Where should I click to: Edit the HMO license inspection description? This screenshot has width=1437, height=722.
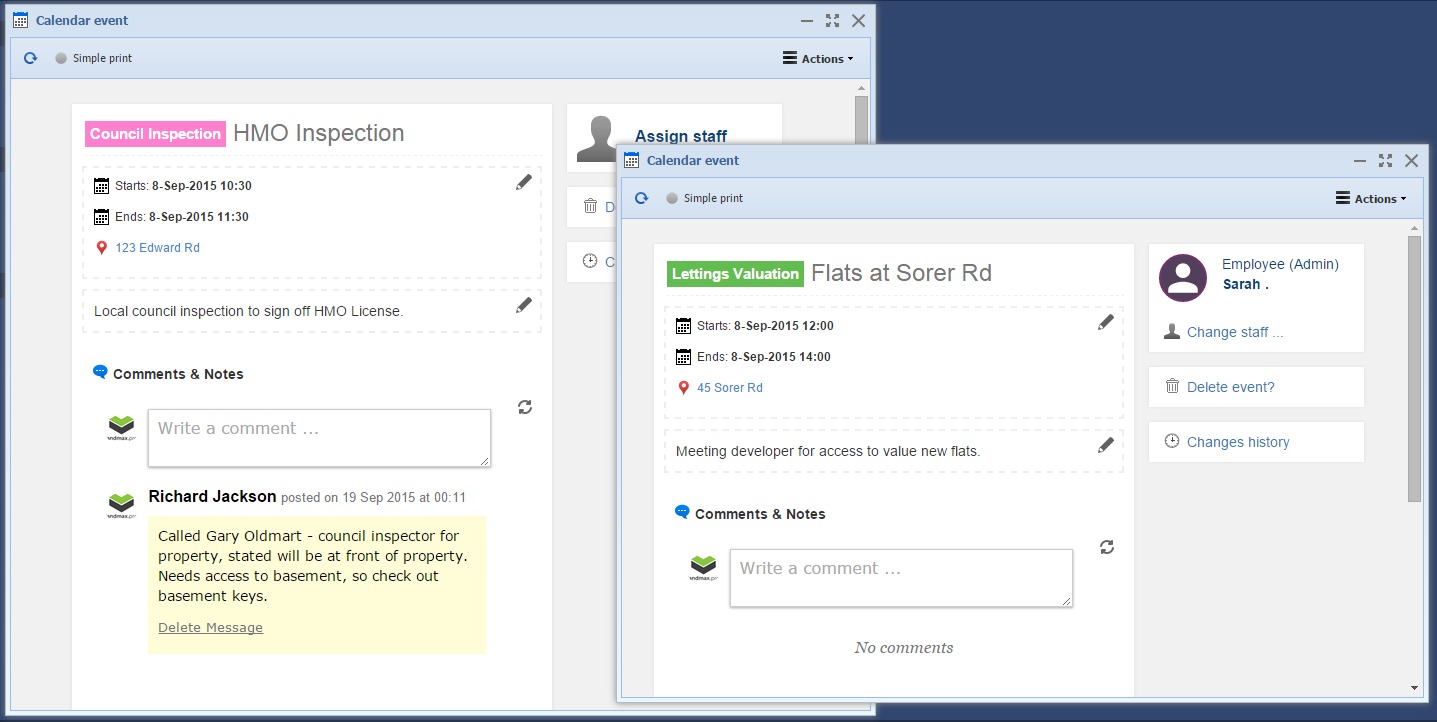[523, 305]
